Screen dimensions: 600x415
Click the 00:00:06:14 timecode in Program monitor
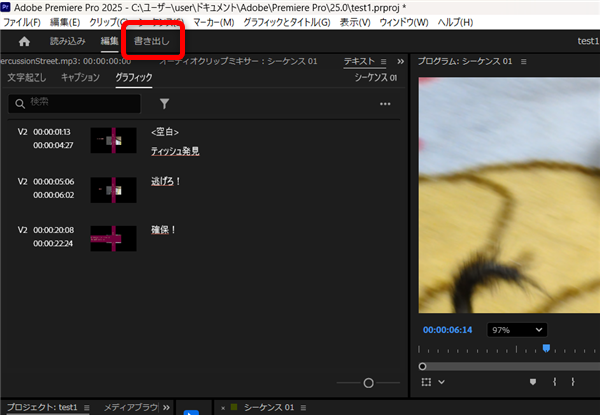(x=448, y=329)
